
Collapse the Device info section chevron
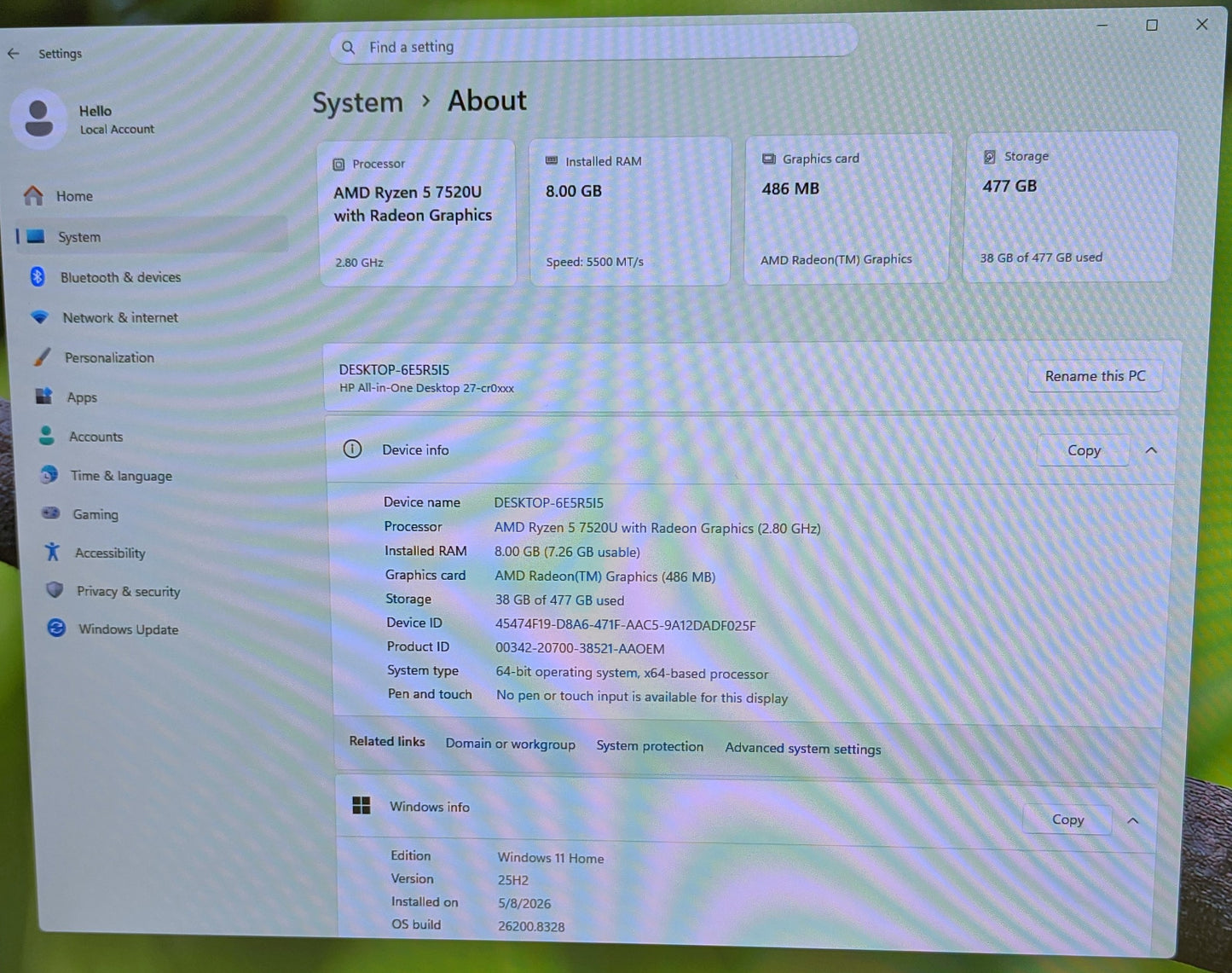coord(1152,450)
